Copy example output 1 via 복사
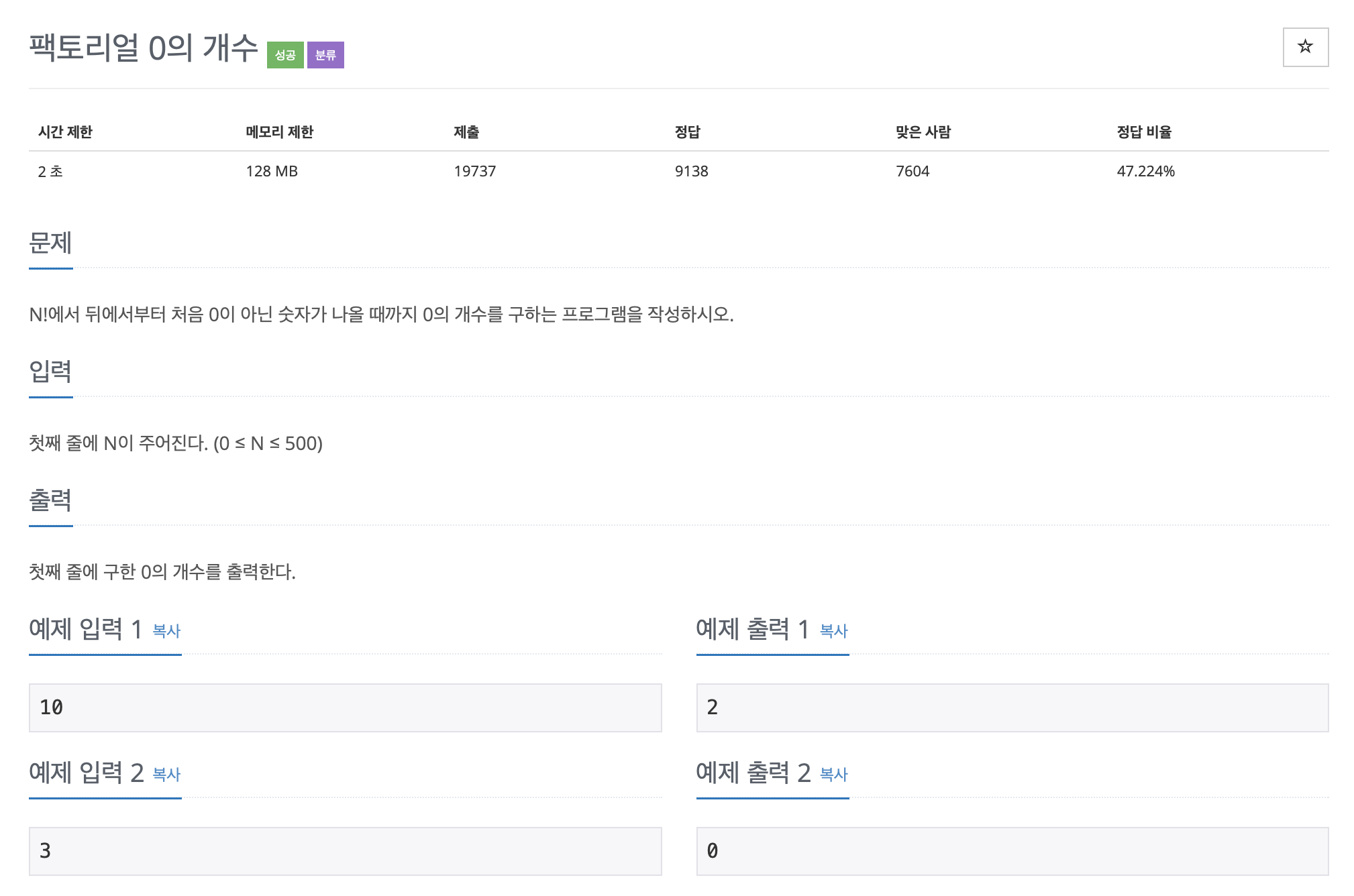This screenshot has width=1354, height=896. (x=833, y=630)
